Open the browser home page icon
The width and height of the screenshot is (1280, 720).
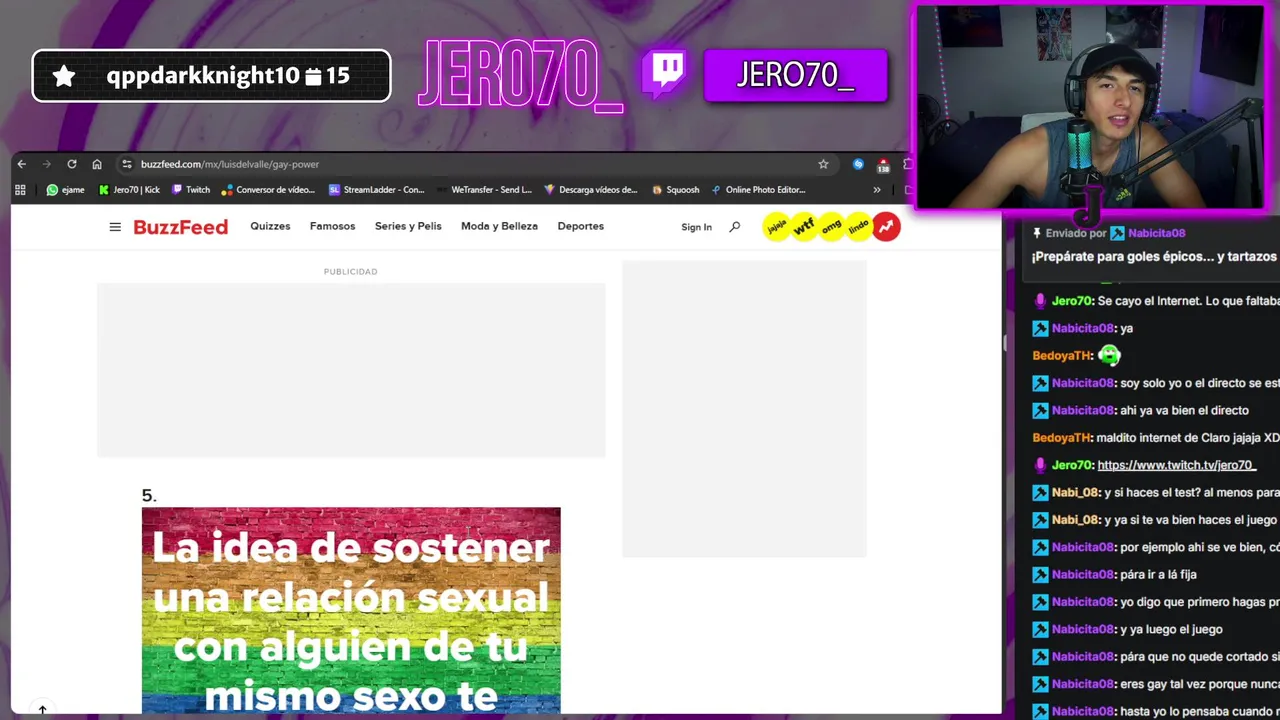(97, 164)
